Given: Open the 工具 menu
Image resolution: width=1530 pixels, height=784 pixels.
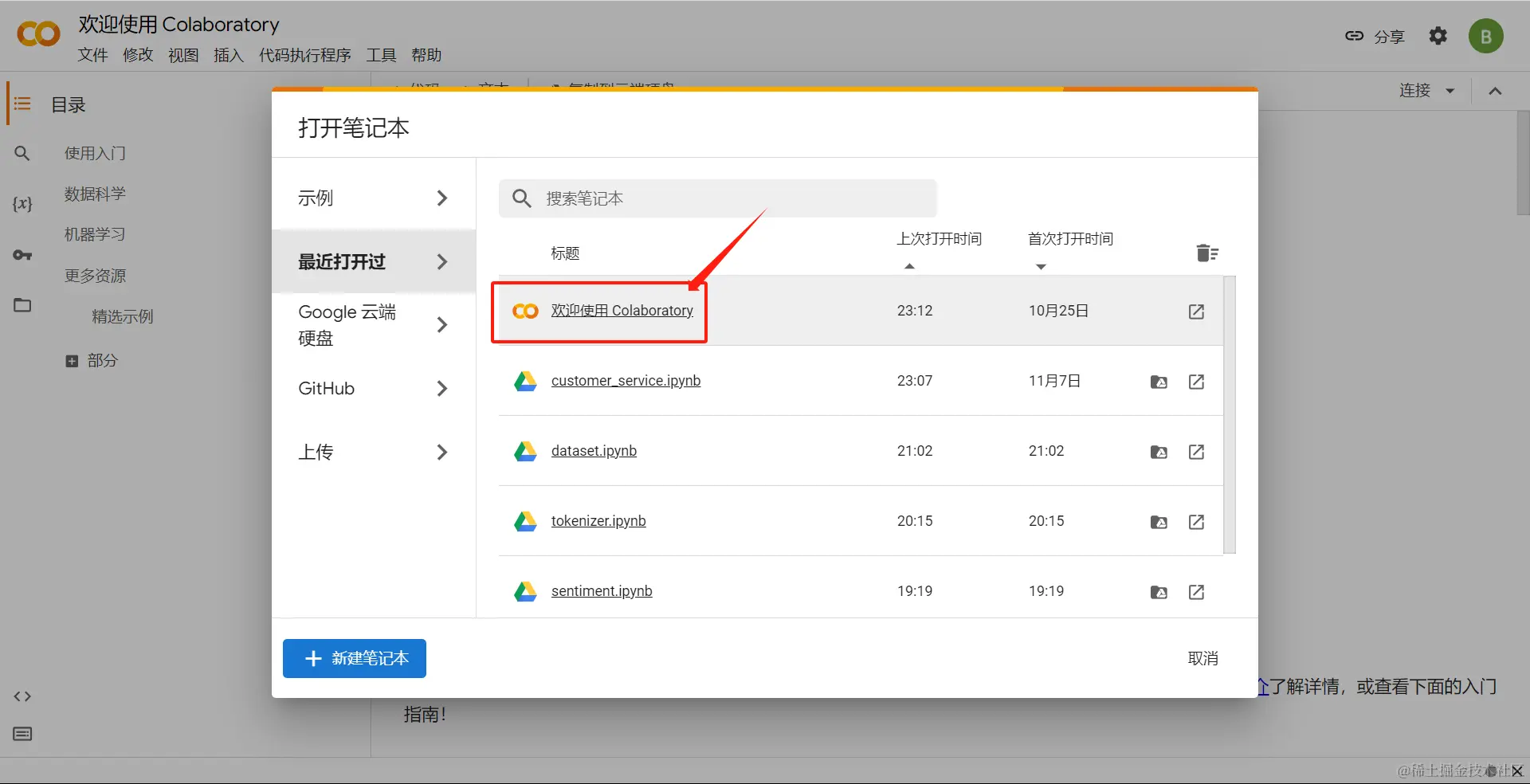Looking at the screenshot, I should (x=381, y=55).
